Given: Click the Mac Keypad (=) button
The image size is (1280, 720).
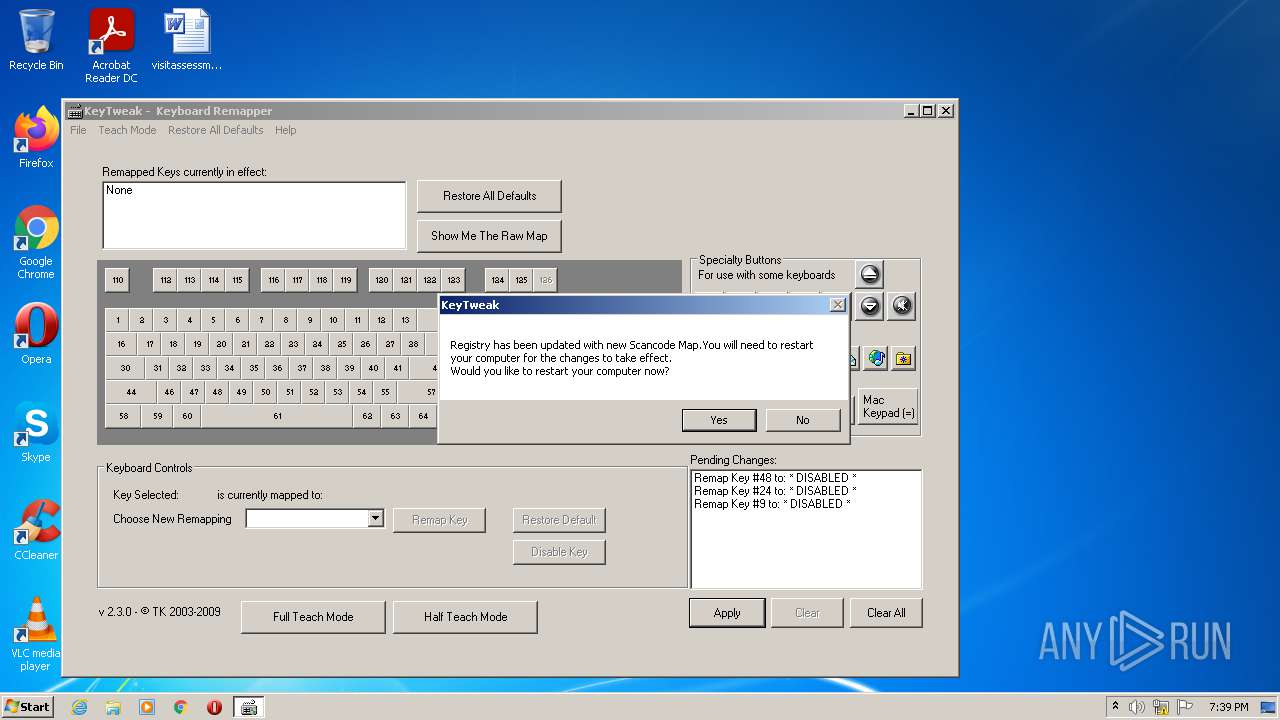Looking at the screenshot, I should [x=888, y=406].
